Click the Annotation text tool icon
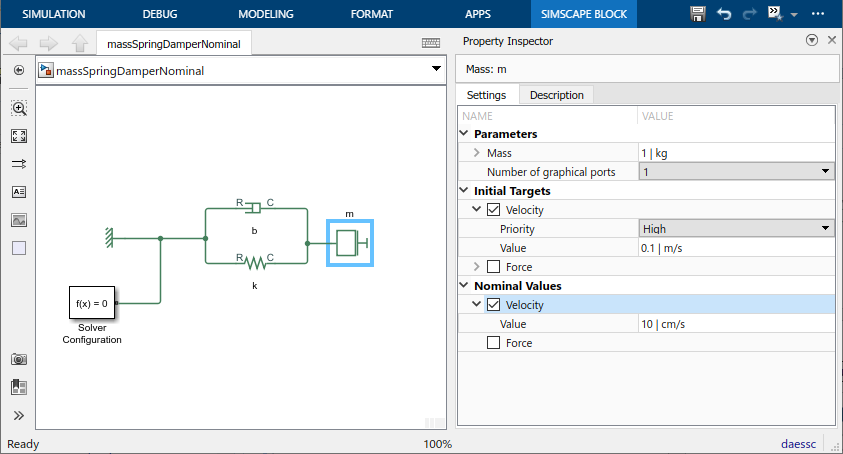The height and width of the screenshot is (454, 843). point(19,192)
